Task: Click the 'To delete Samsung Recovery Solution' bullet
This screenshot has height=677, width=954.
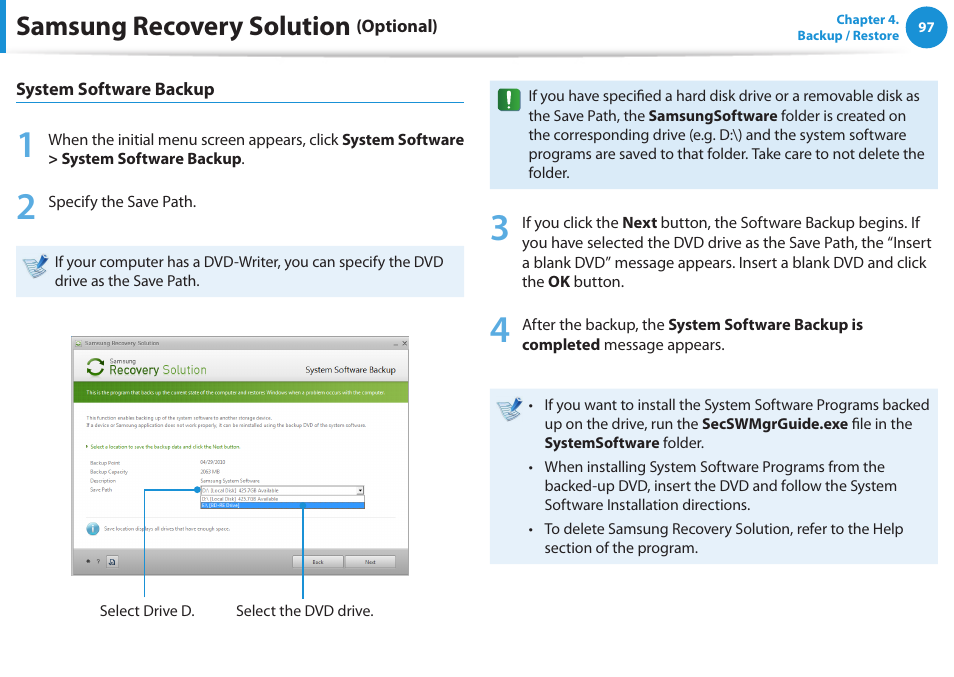Action: pos(723,538)
